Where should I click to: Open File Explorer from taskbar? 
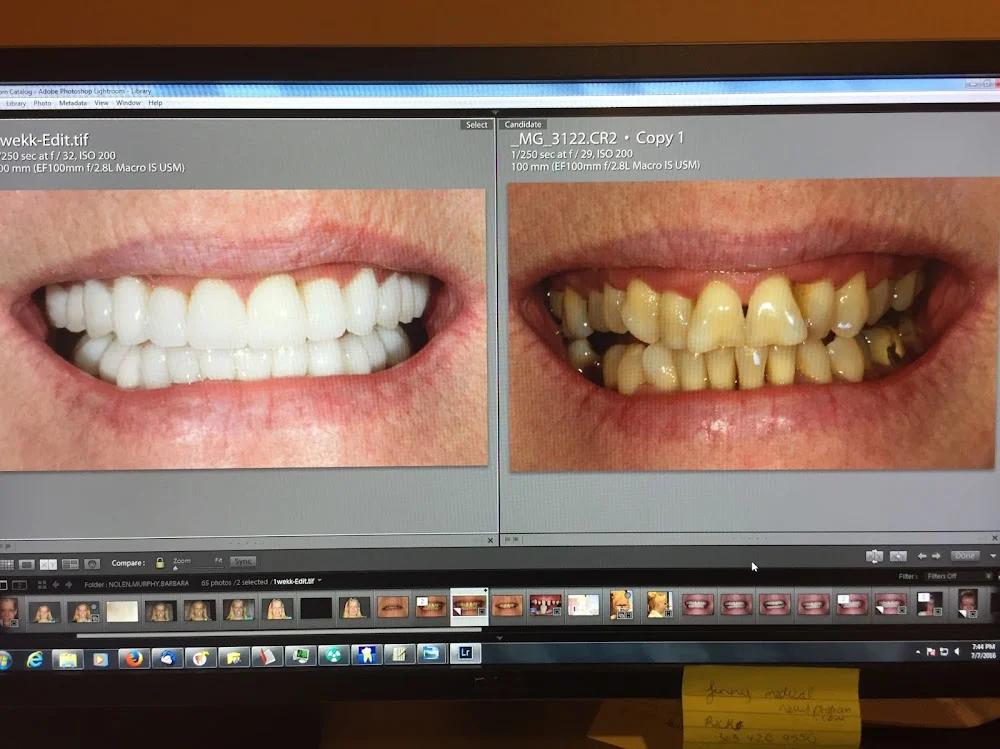point(68,658)
